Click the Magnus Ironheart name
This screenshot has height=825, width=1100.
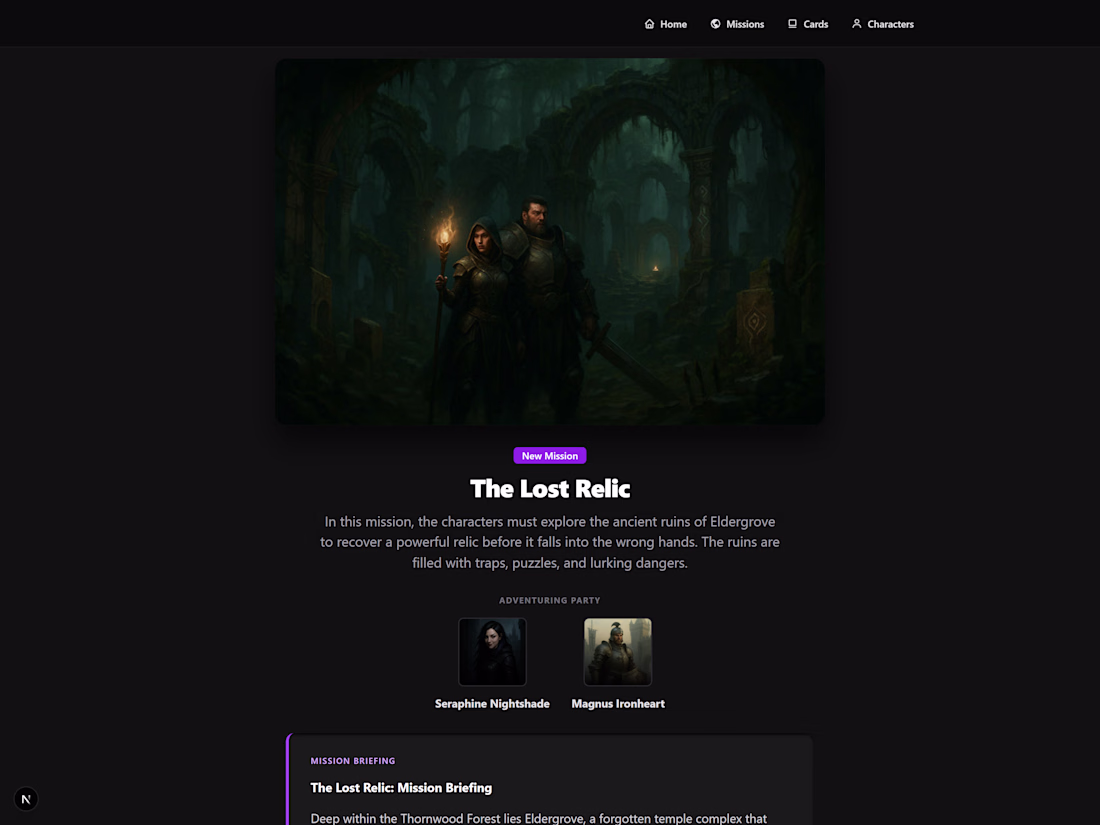pyautogui.click(x=617, y=704)
